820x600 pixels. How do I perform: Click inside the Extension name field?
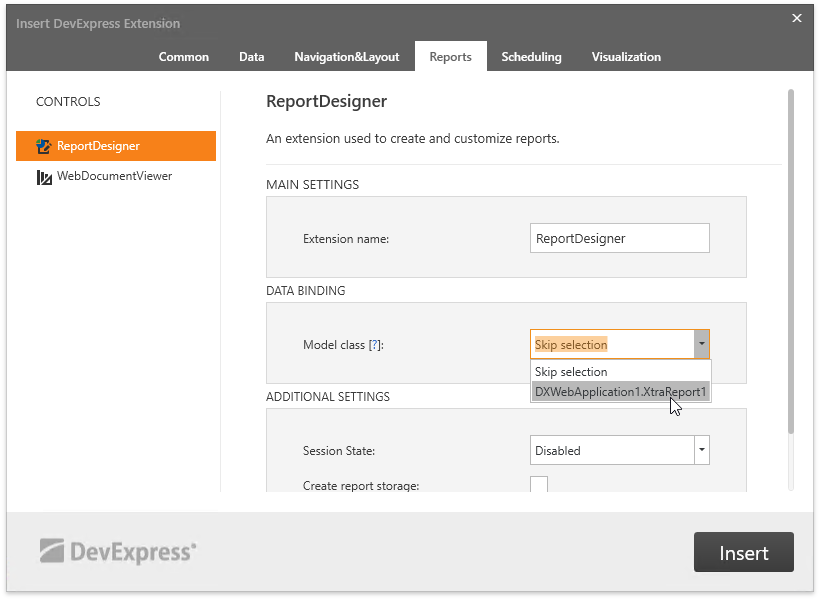click(619, 238)
